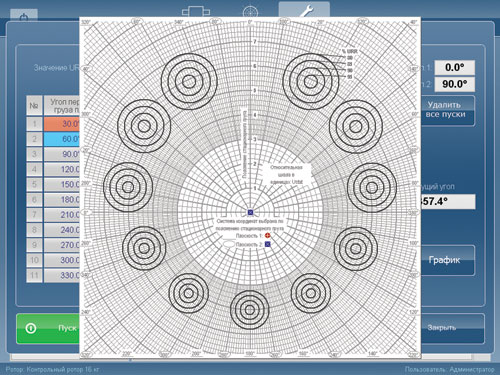Click the blue Плоскость 2 legend marker
Screen dimensions: 500x375
click(267, 244)
